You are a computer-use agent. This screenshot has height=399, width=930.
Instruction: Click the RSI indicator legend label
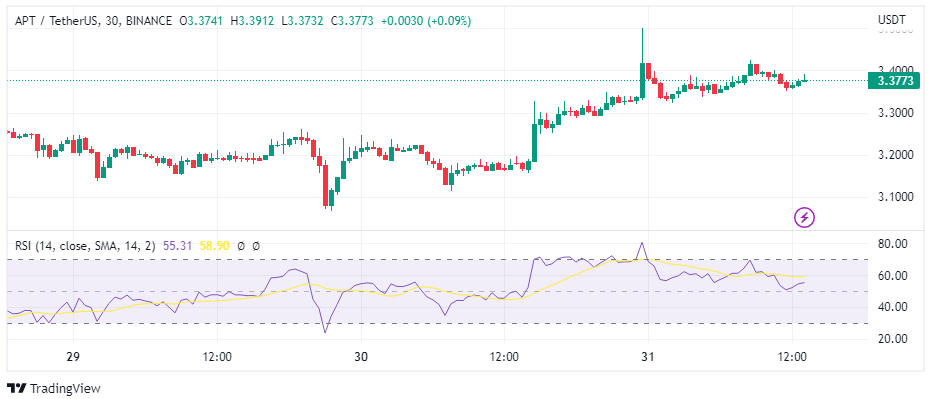pos(86,245)
